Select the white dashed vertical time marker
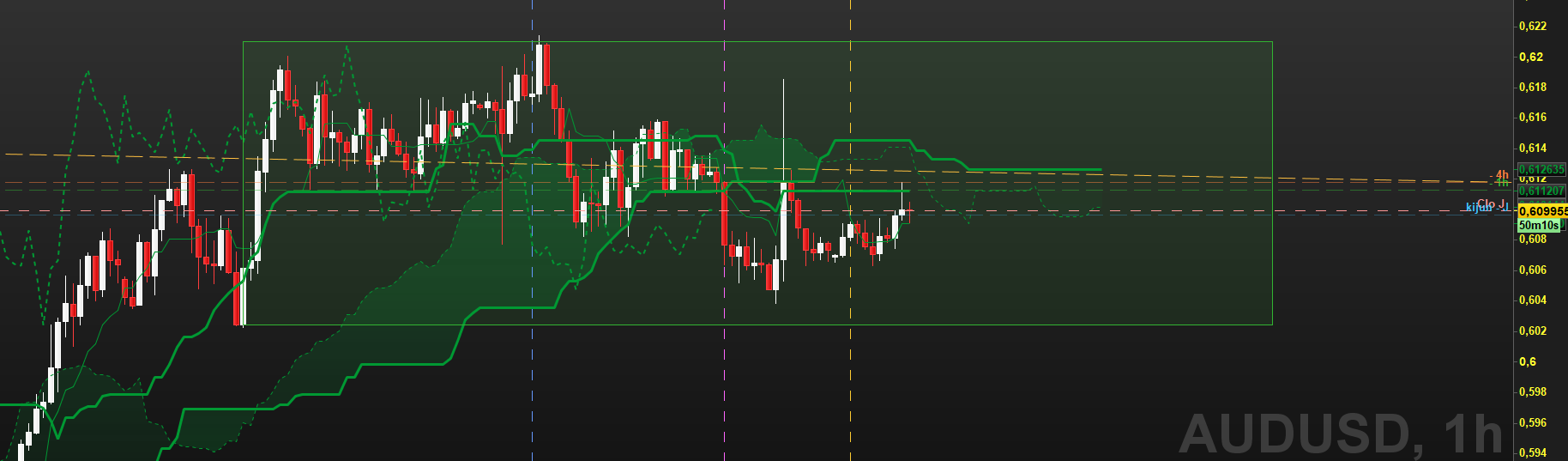The image size is (1568, 461). tap(850, 230)
